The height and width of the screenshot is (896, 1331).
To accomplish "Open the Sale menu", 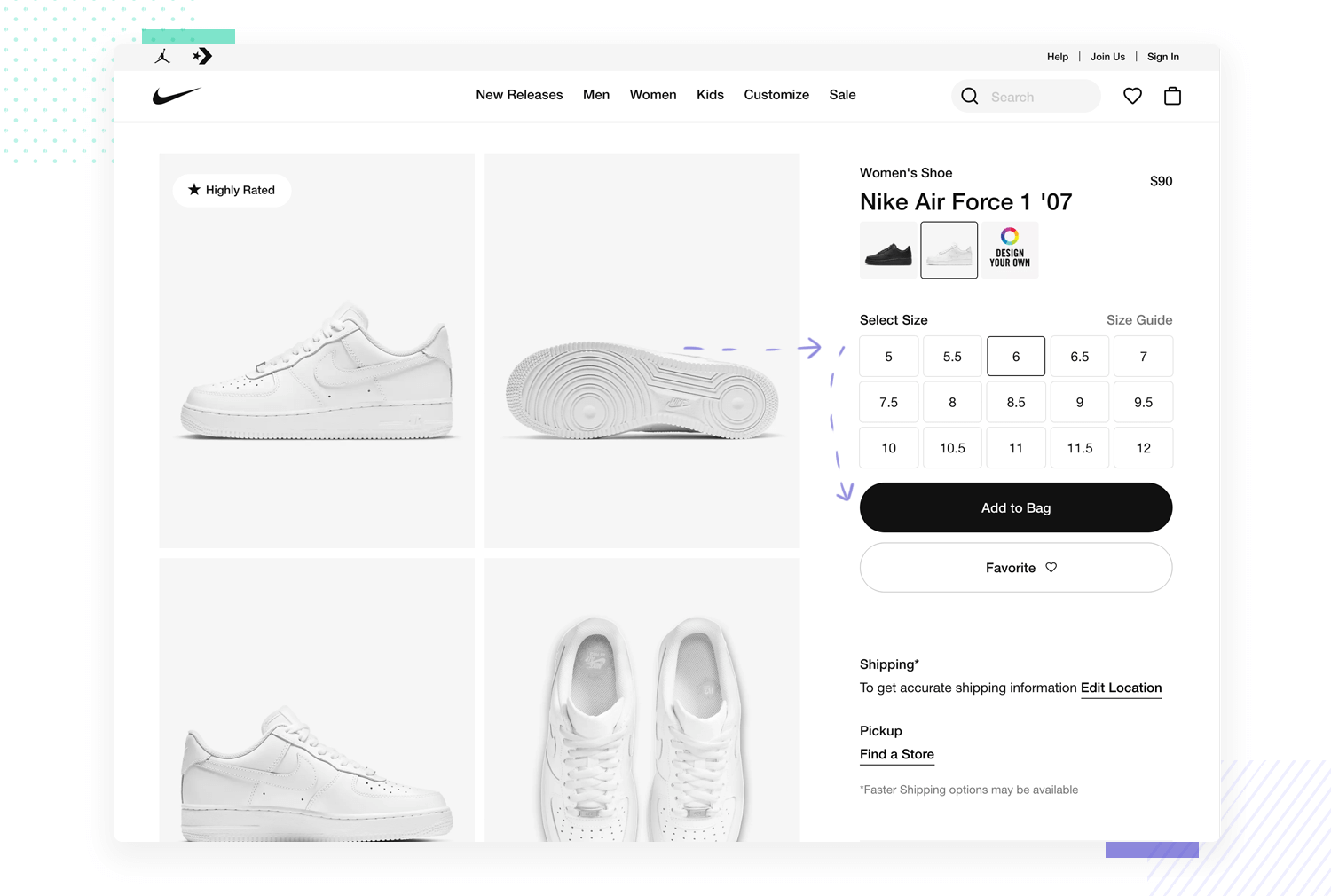I will tap(843, 95).
